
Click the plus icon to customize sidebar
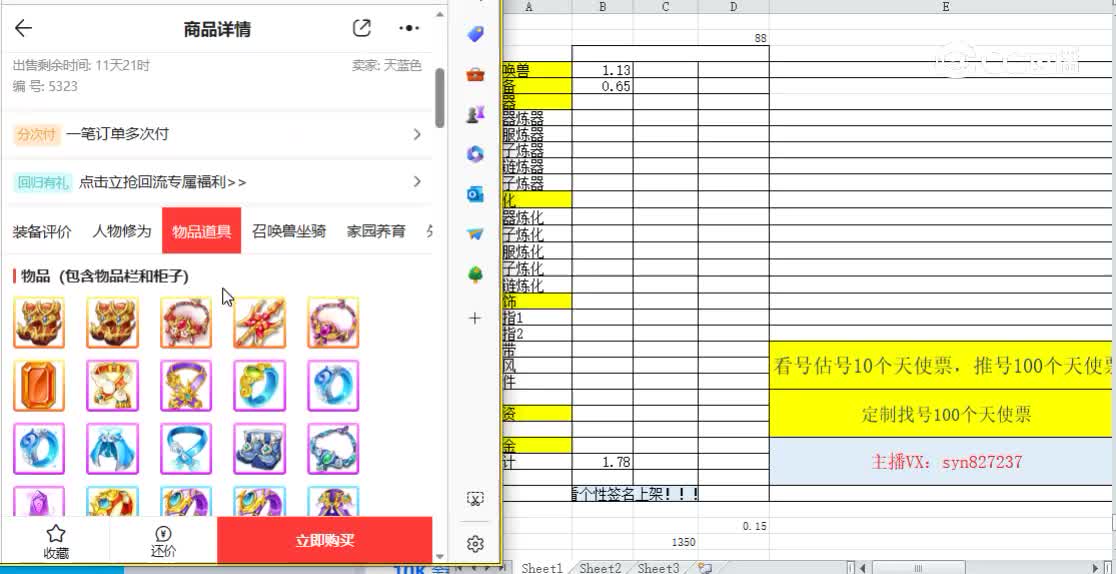[475, 318]
